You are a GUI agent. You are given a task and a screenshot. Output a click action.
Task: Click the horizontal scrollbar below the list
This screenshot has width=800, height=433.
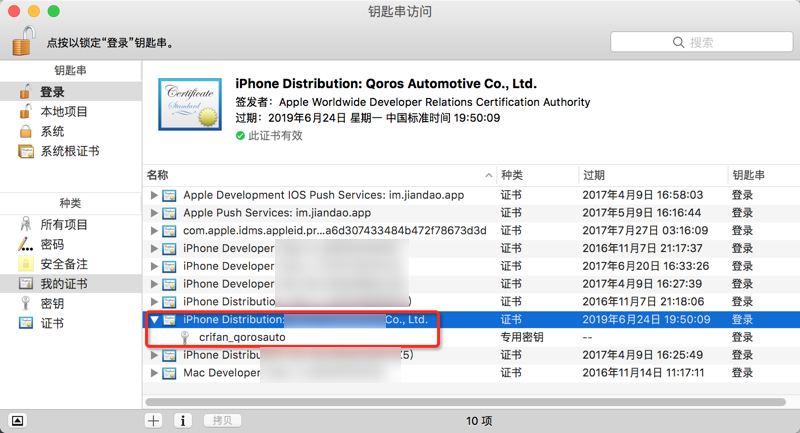point(465,402)
